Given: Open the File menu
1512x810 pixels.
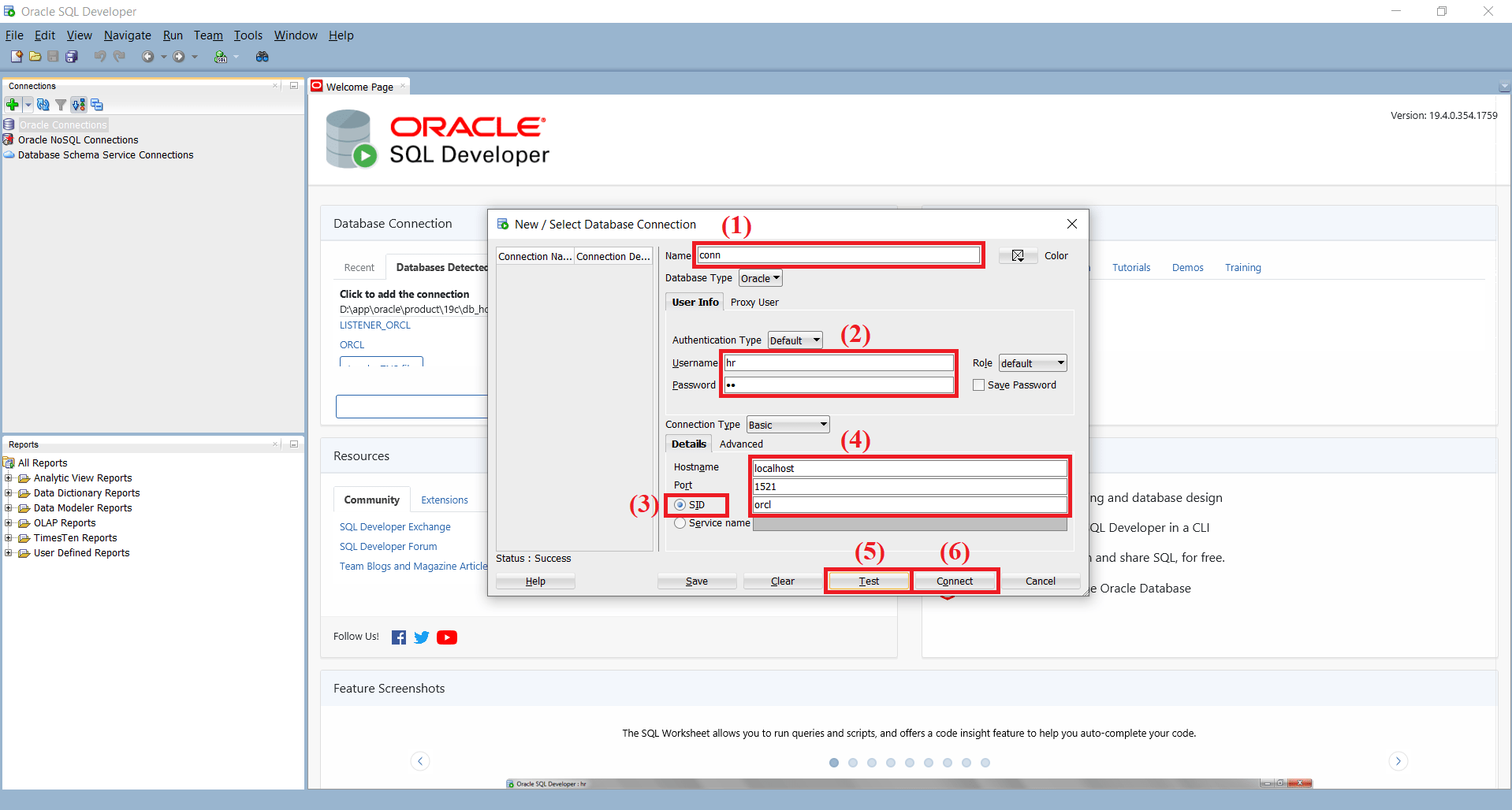Looking at the screenshot, I should (x=14, y=35).
